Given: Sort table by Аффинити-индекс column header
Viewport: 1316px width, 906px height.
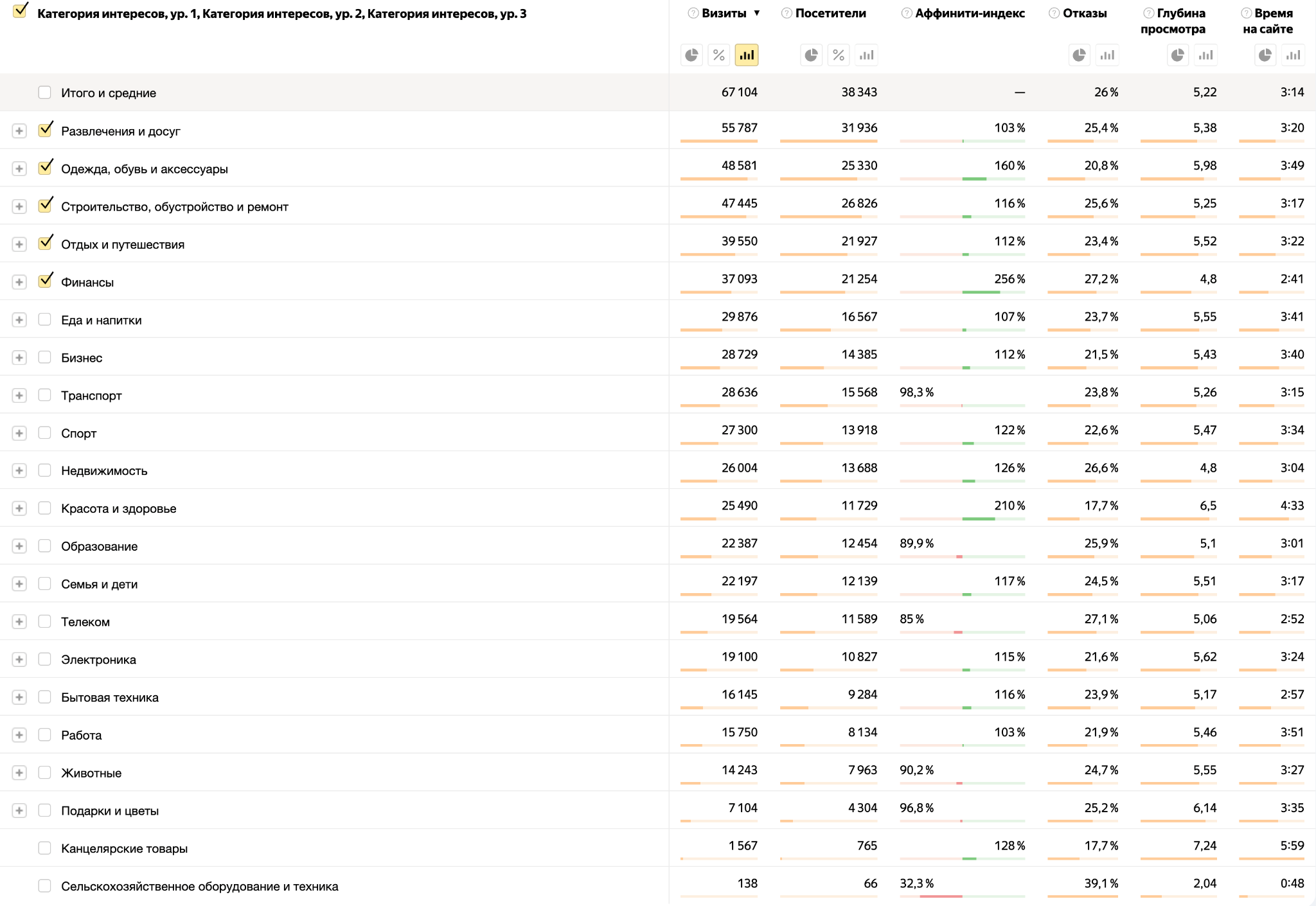Looking at the screenshot, I should pyautogui.click(x=970, y=13).
